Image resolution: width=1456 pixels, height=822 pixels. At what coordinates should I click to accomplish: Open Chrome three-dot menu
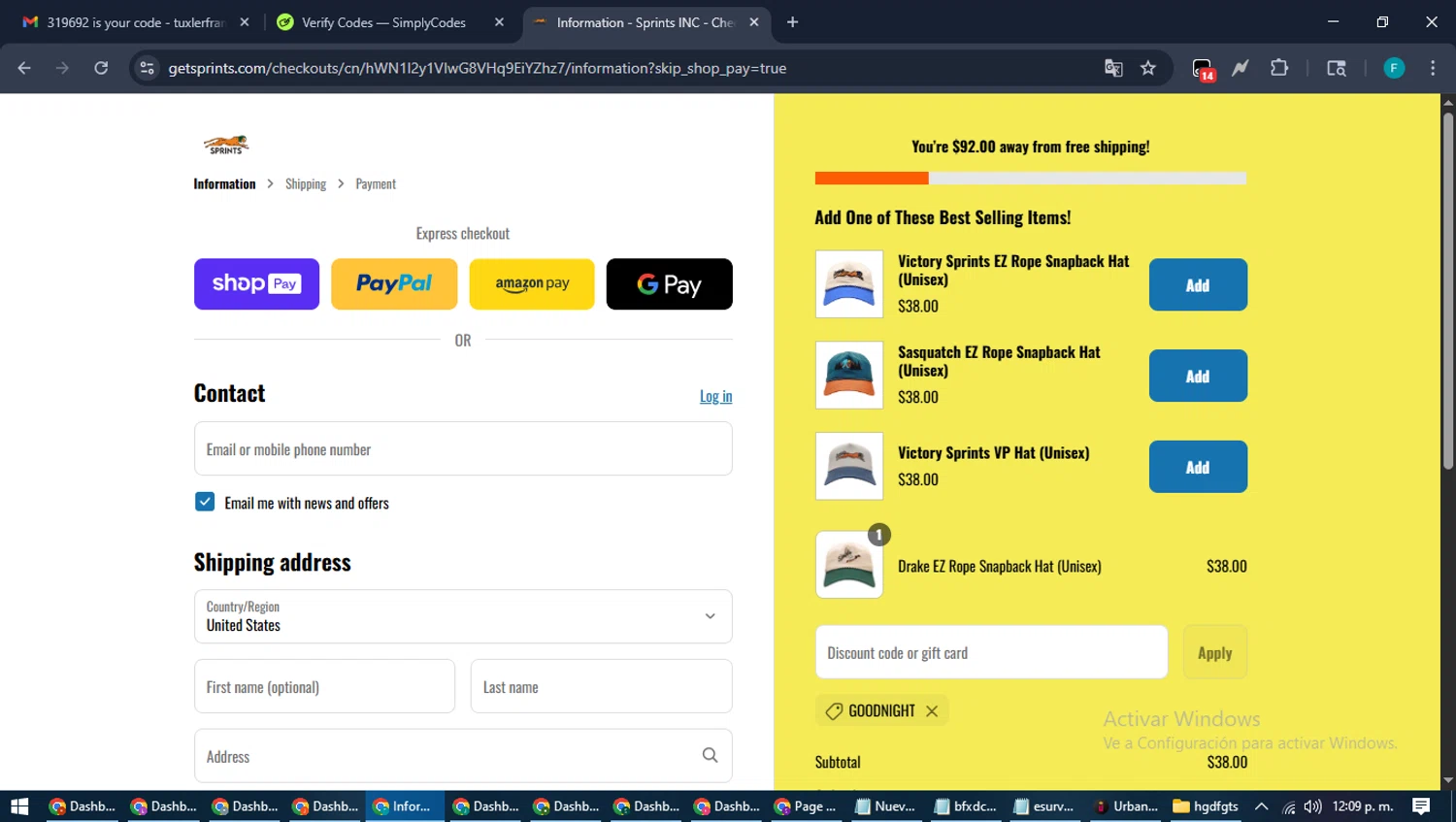pyautogui.click(x=1433, y=68)
